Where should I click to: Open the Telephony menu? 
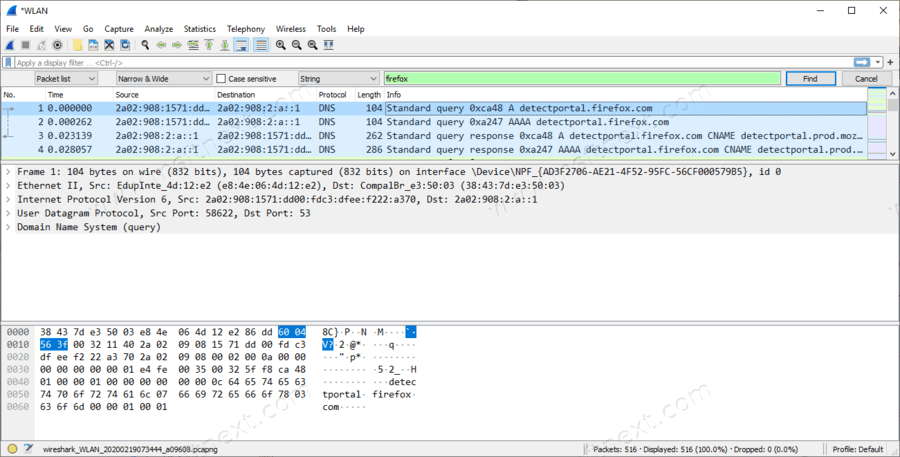246,29
